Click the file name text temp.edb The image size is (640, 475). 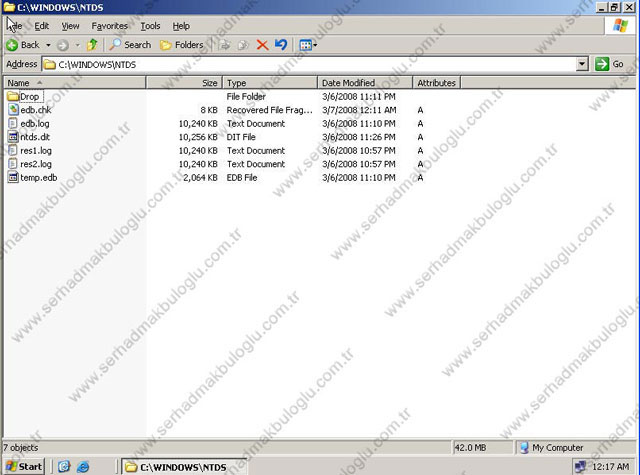[x=39, y=178]
